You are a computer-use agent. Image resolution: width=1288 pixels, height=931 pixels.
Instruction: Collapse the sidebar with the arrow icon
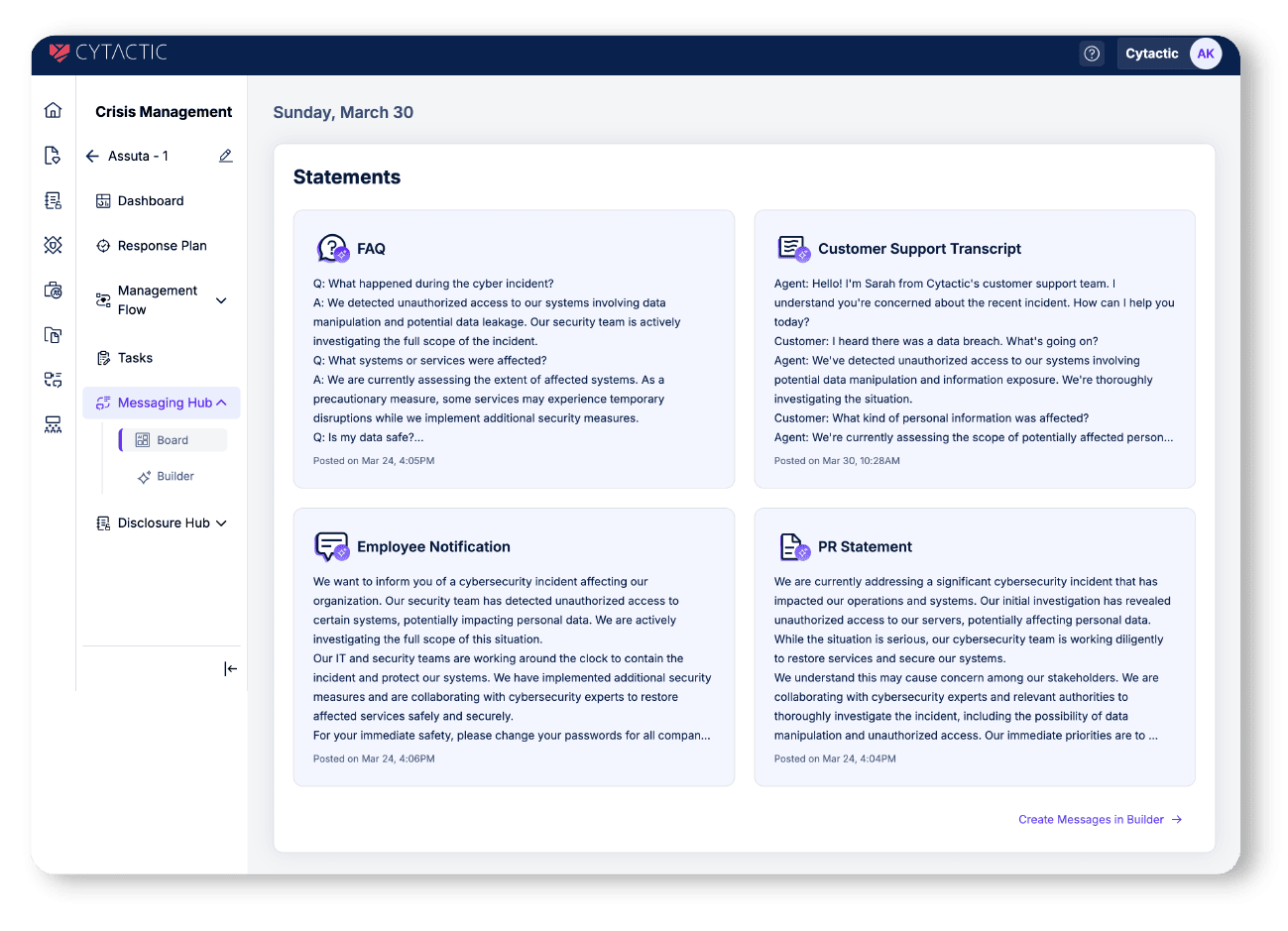point(230,669)
